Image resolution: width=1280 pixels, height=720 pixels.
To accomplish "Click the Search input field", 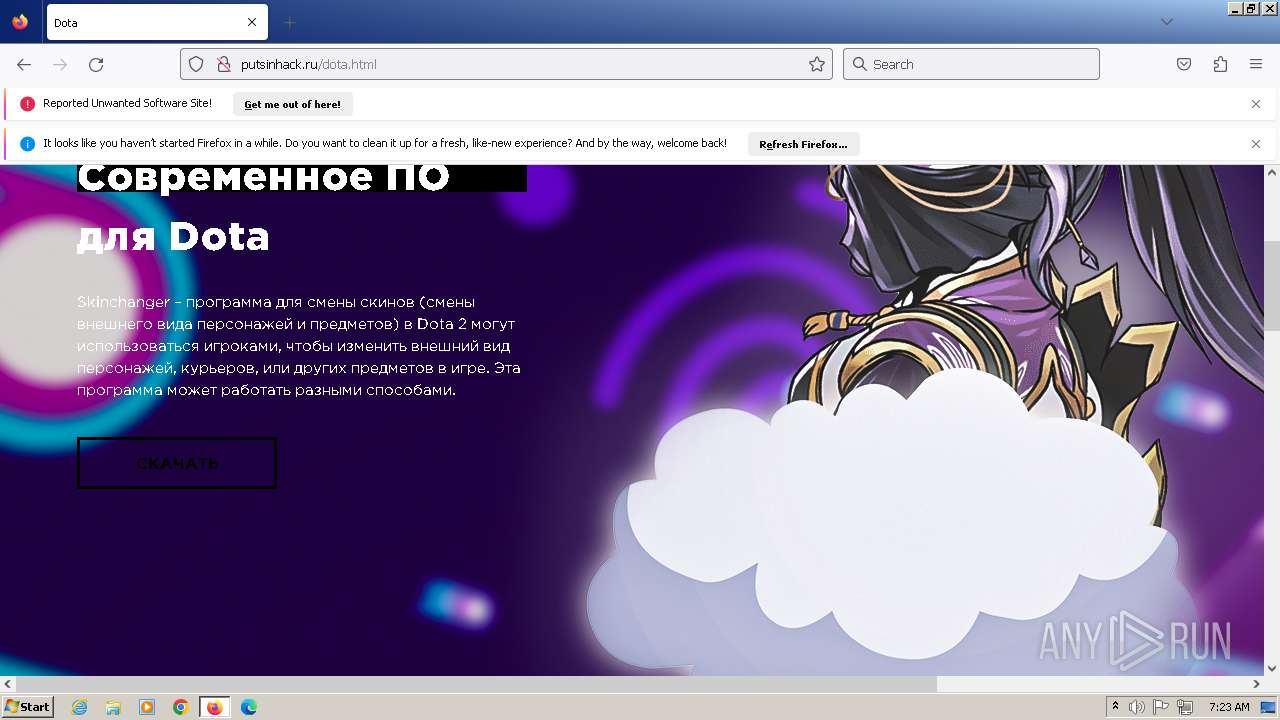I will point(971,64).
